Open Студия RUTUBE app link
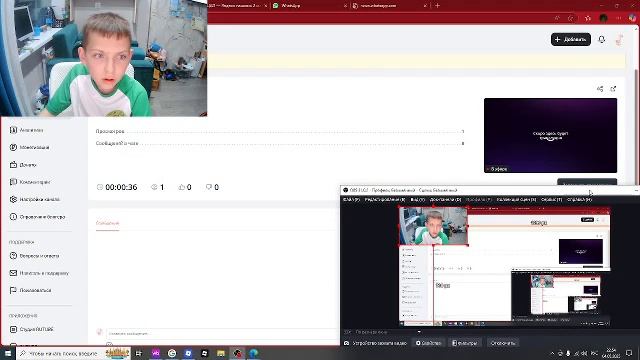The image size is (640, 360). pos(32,329)
